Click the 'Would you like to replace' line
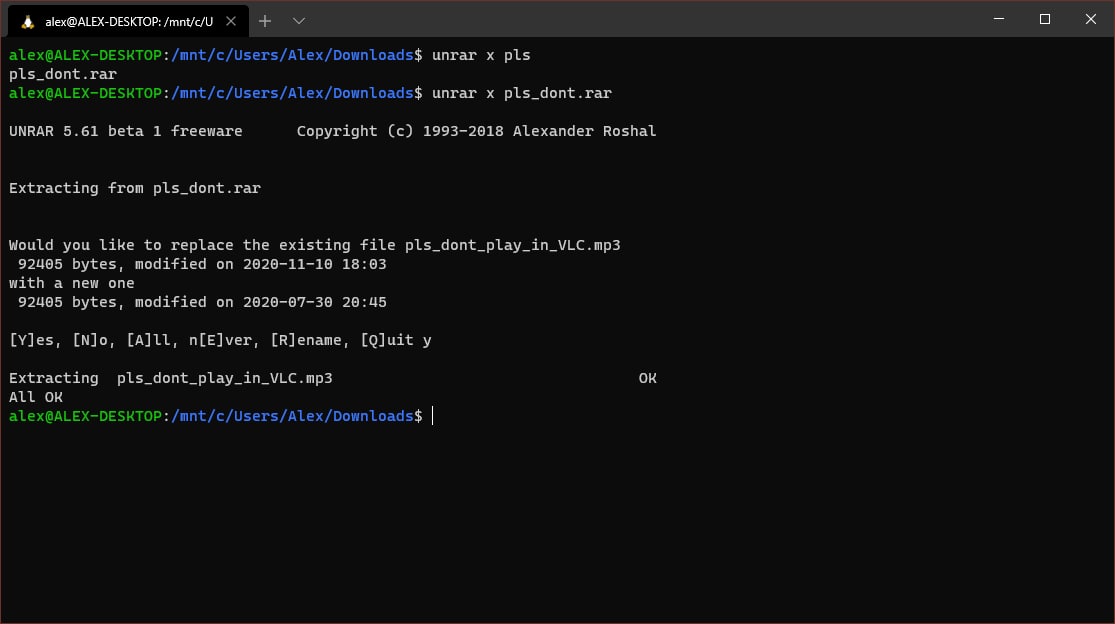The image size is (1115, 624). [x=314, y=245]
